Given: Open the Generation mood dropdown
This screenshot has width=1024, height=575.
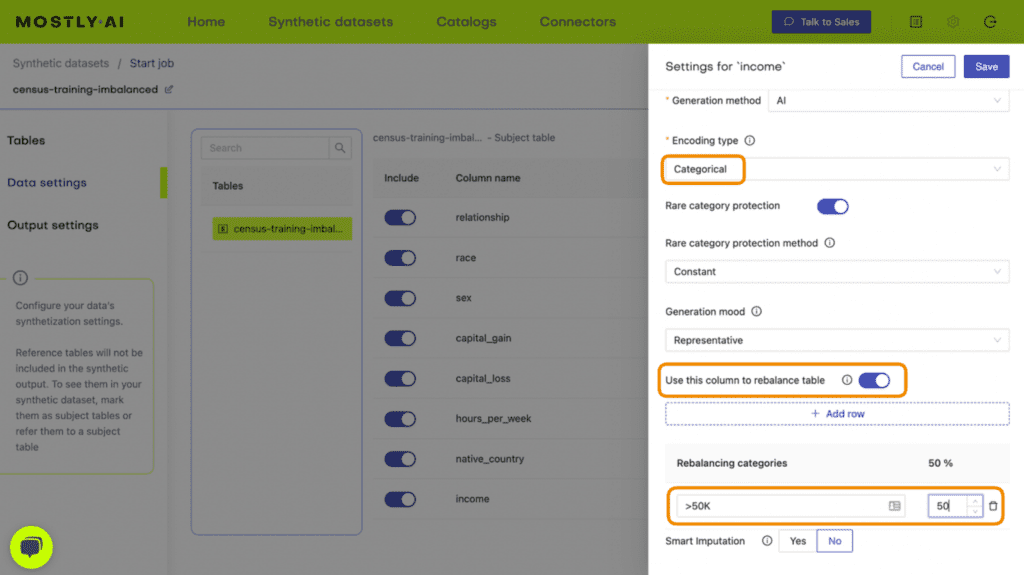Looking at the screenshot, I should tap(836, 340).
